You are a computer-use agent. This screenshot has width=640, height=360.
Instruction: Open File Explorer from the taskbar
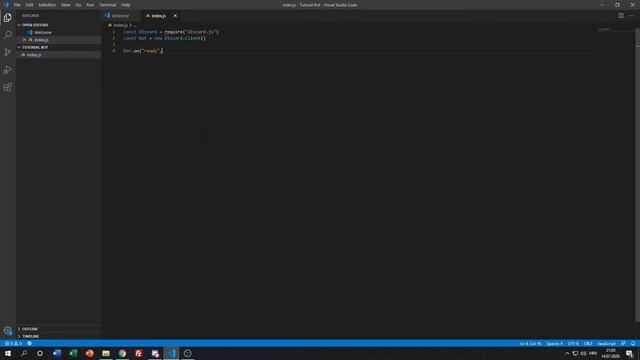click(106, 353)
